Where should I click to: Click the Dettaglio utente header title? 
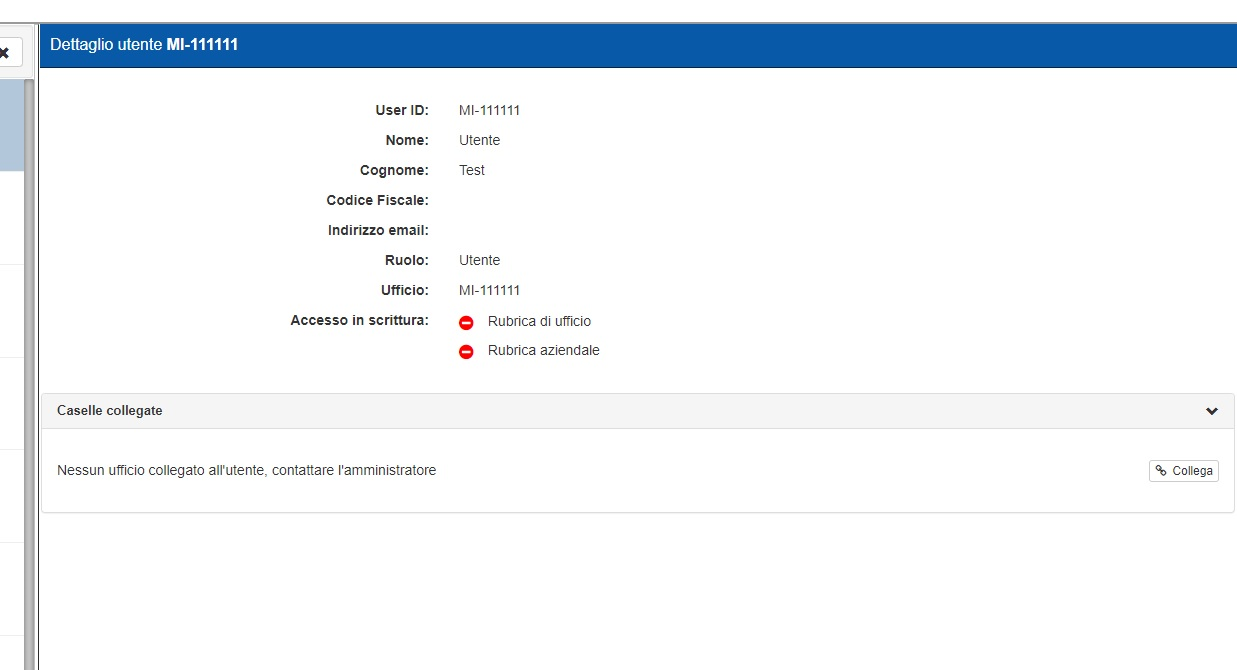[x=144, y=45]
